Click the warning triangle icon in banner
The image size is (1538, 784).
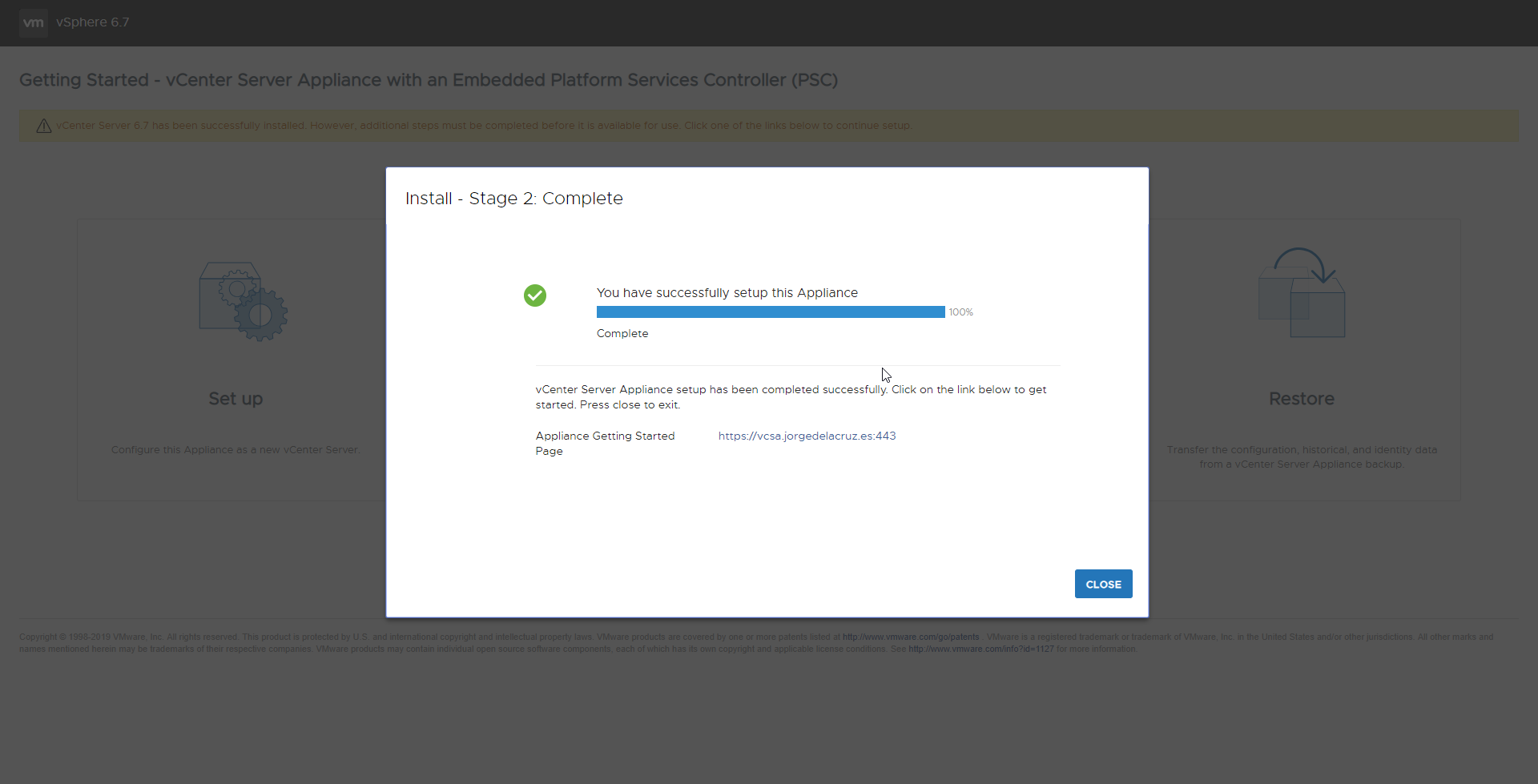[44, 126]
